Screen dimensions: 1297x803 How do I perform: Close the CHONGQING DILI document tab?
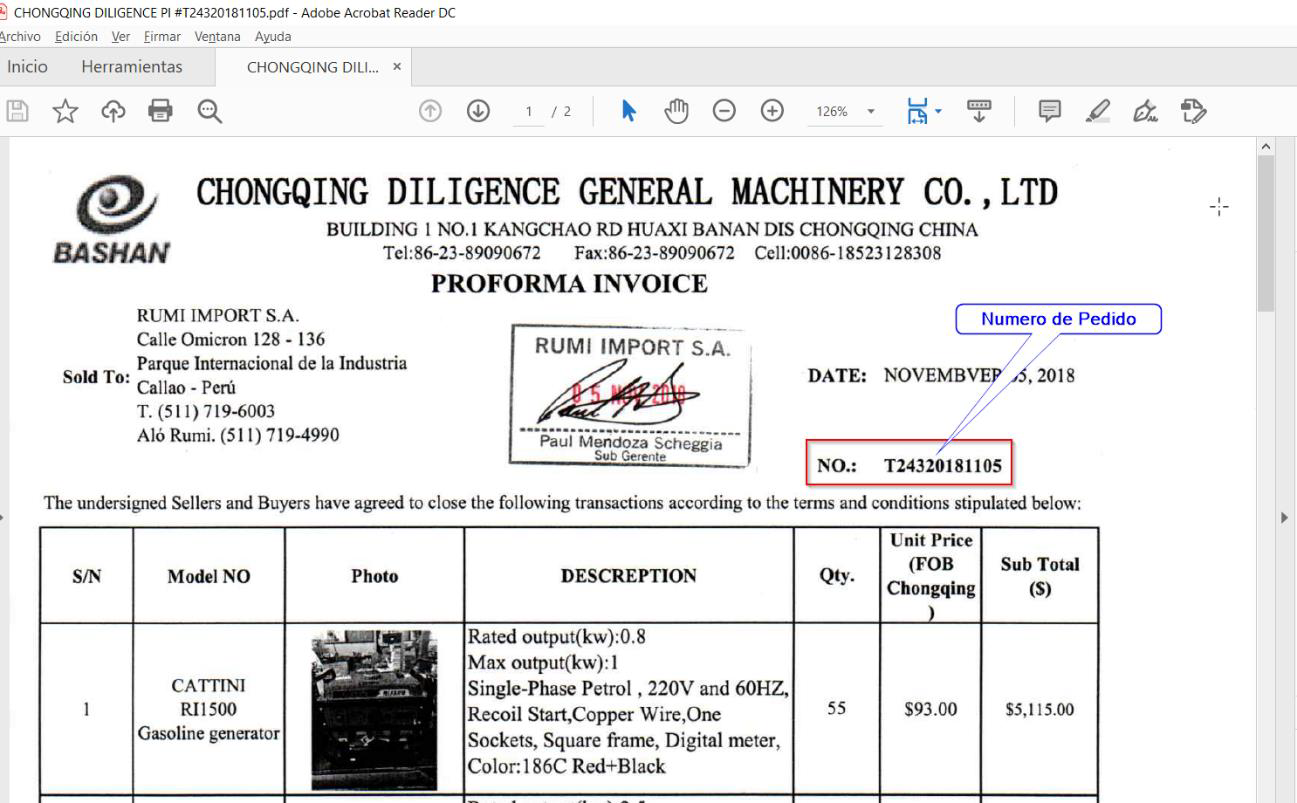click(x=397, y=66)
